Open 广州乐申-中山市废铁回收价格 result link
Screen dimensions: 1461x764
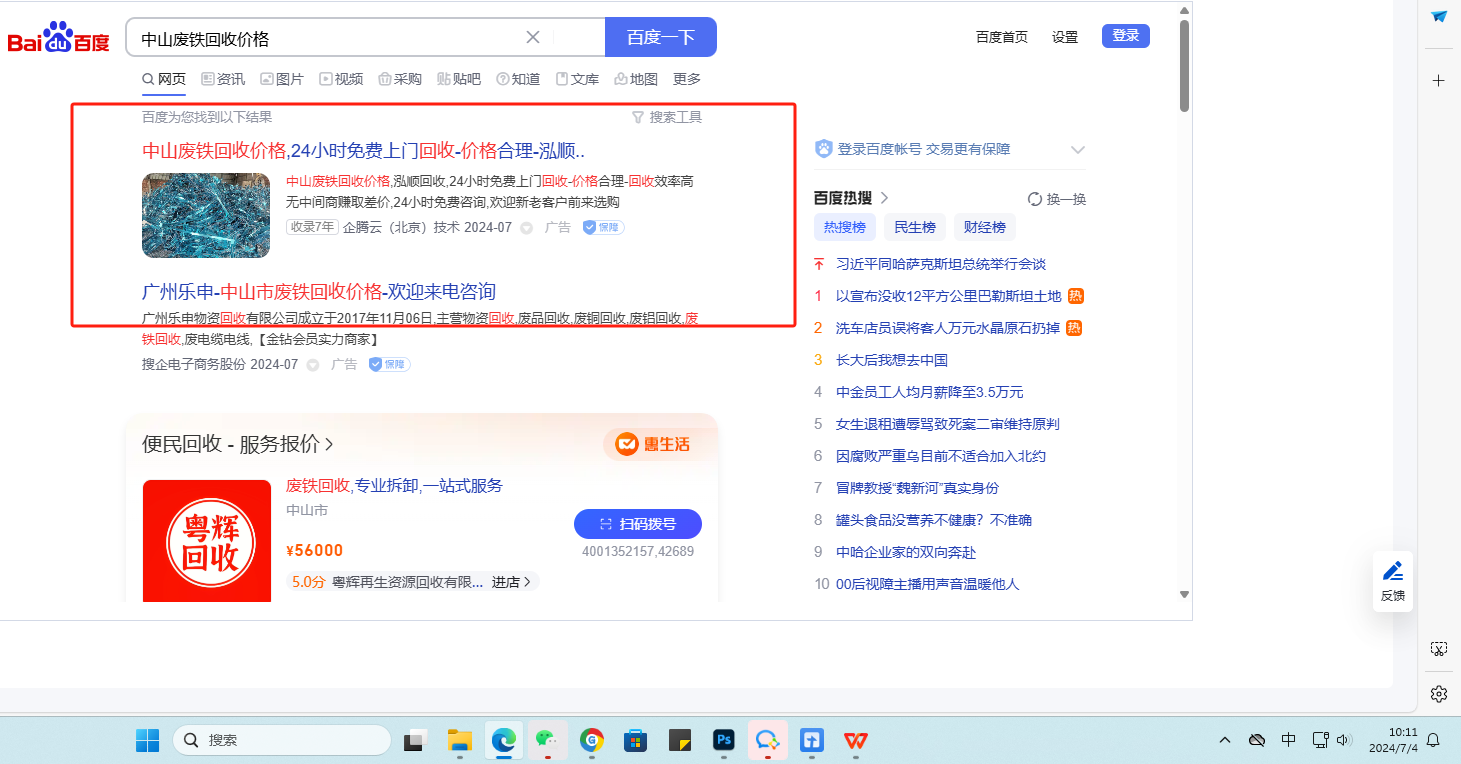319,292
